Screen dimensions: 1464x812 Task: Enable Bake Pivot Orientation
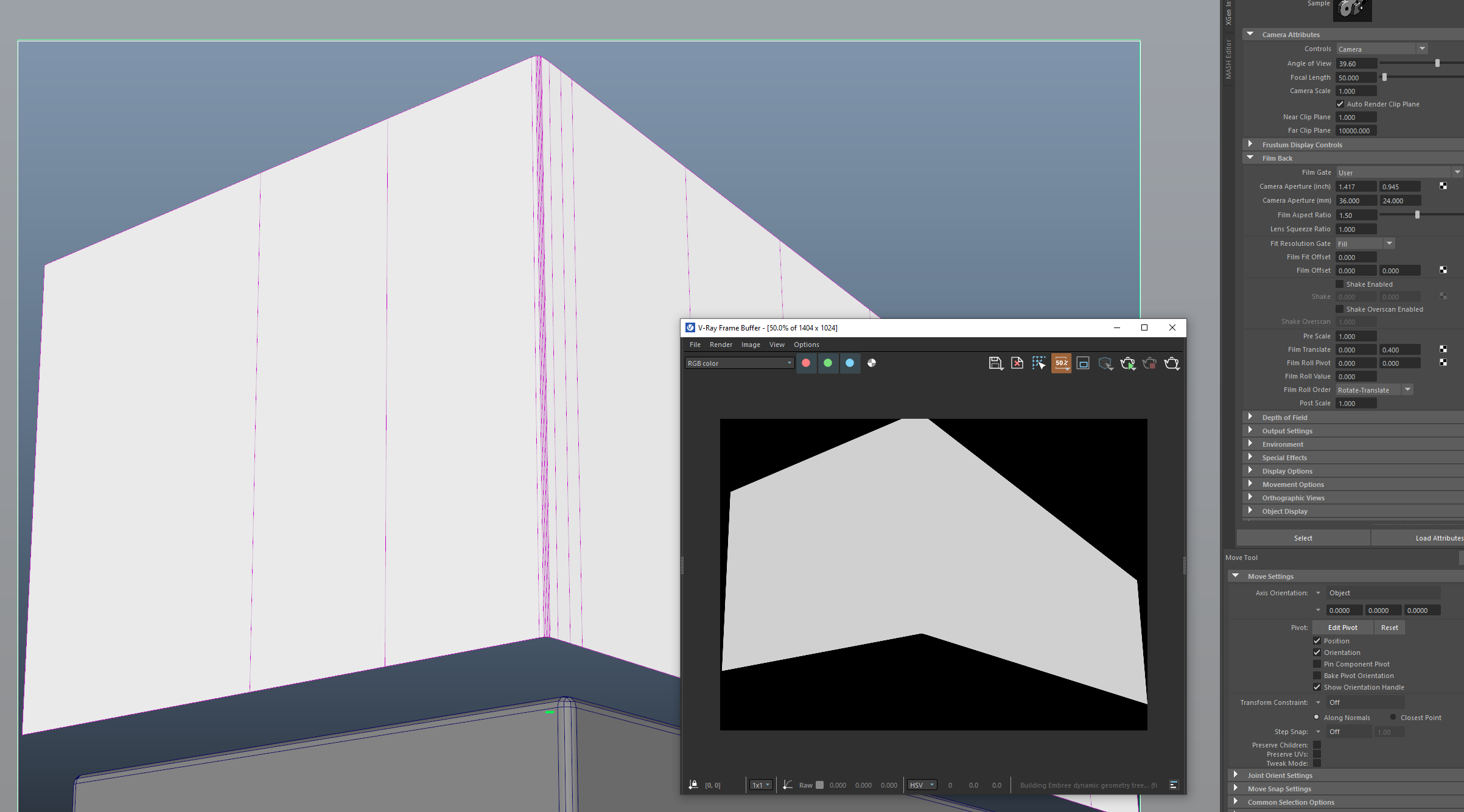1317,676
